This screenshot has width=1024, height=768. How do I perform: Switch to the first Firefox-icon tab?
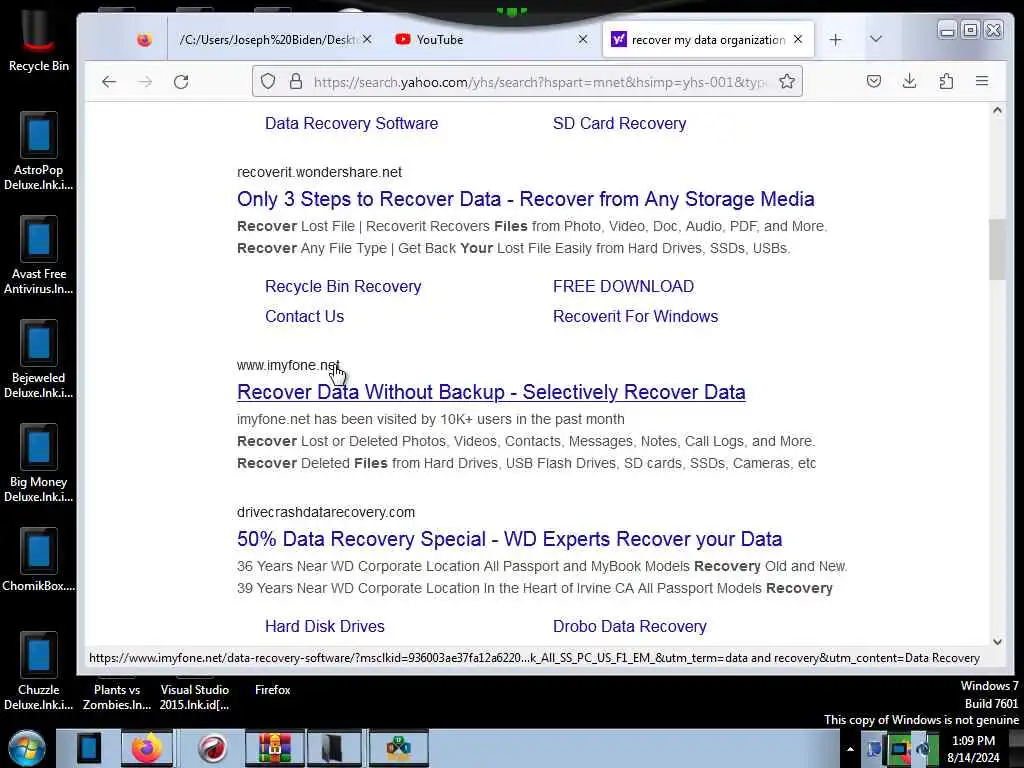click(144, 40)
